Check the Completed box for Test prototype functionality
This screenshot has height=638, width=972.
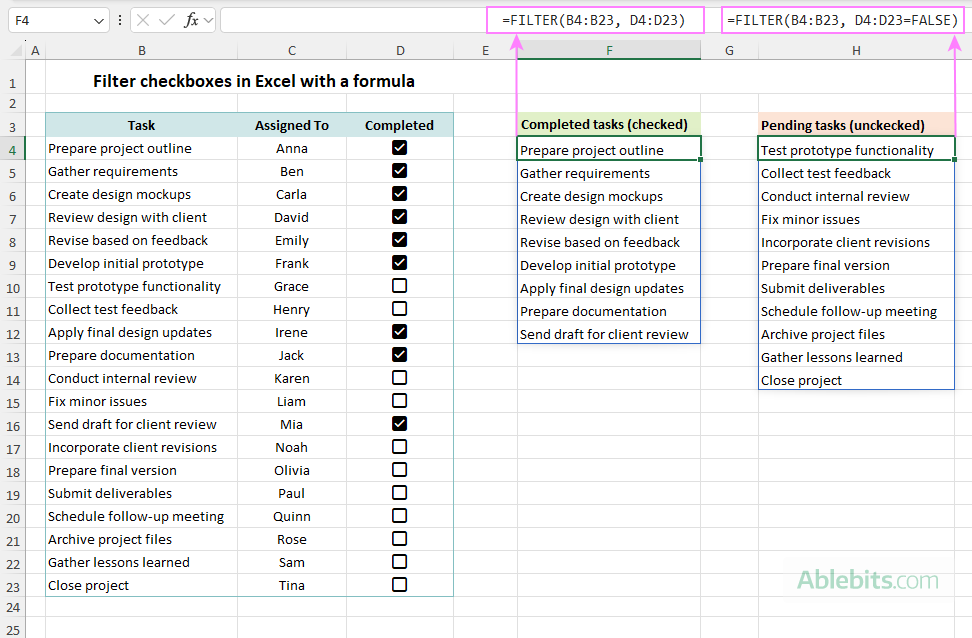point(399,286)
